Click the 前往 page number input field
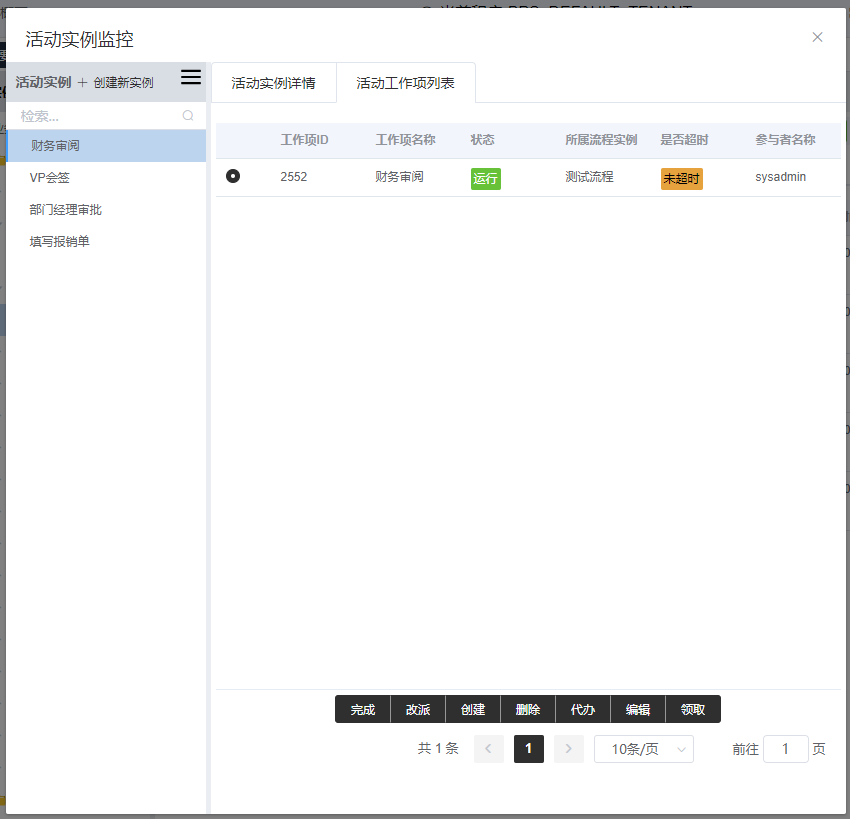 785,749
